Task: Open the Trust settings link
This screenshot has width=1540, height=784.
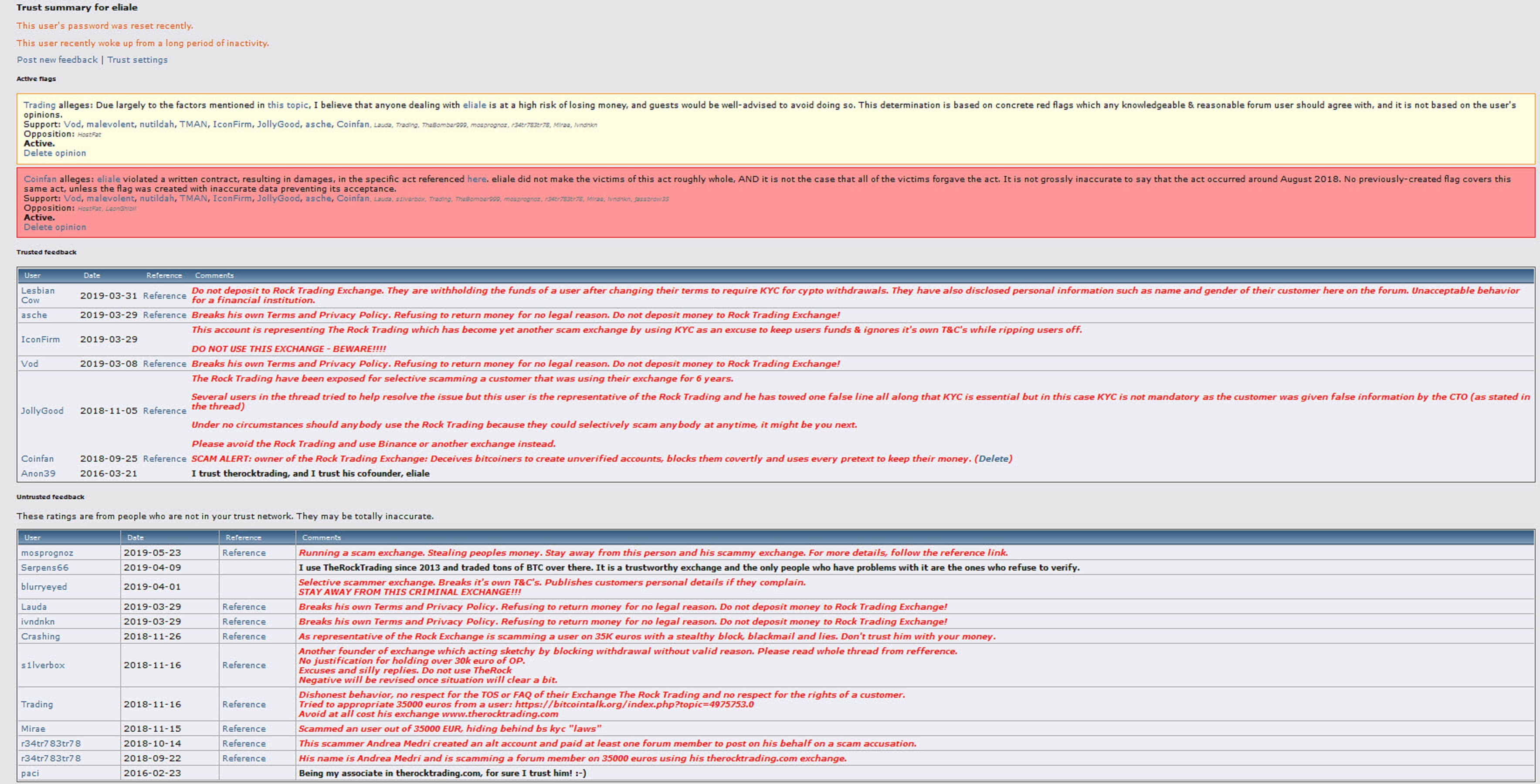Action: 137,60
